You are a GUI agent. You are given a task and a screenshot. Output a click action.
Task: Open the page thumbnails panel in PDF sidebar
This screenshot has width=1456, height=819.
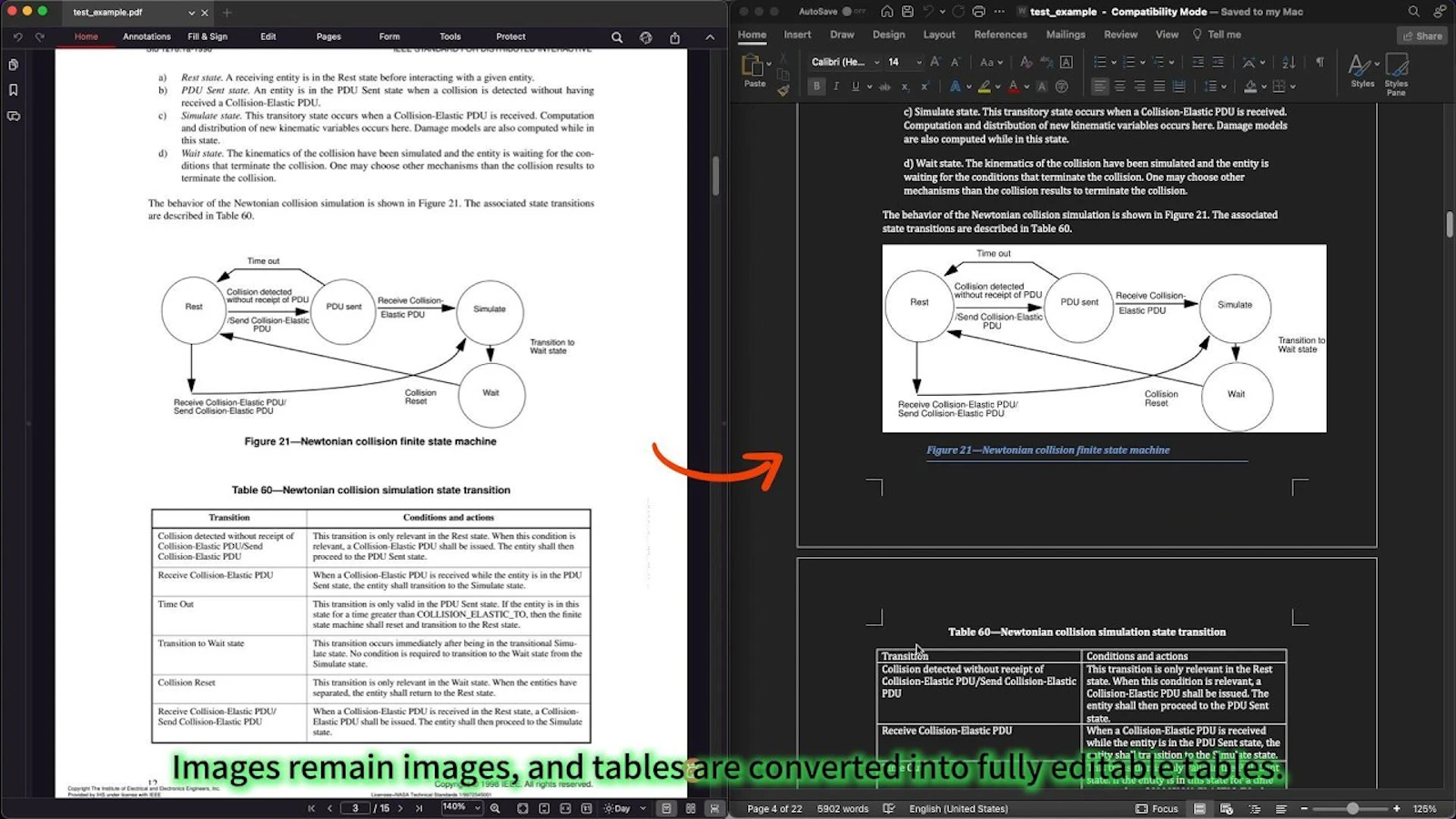point(14,65)
